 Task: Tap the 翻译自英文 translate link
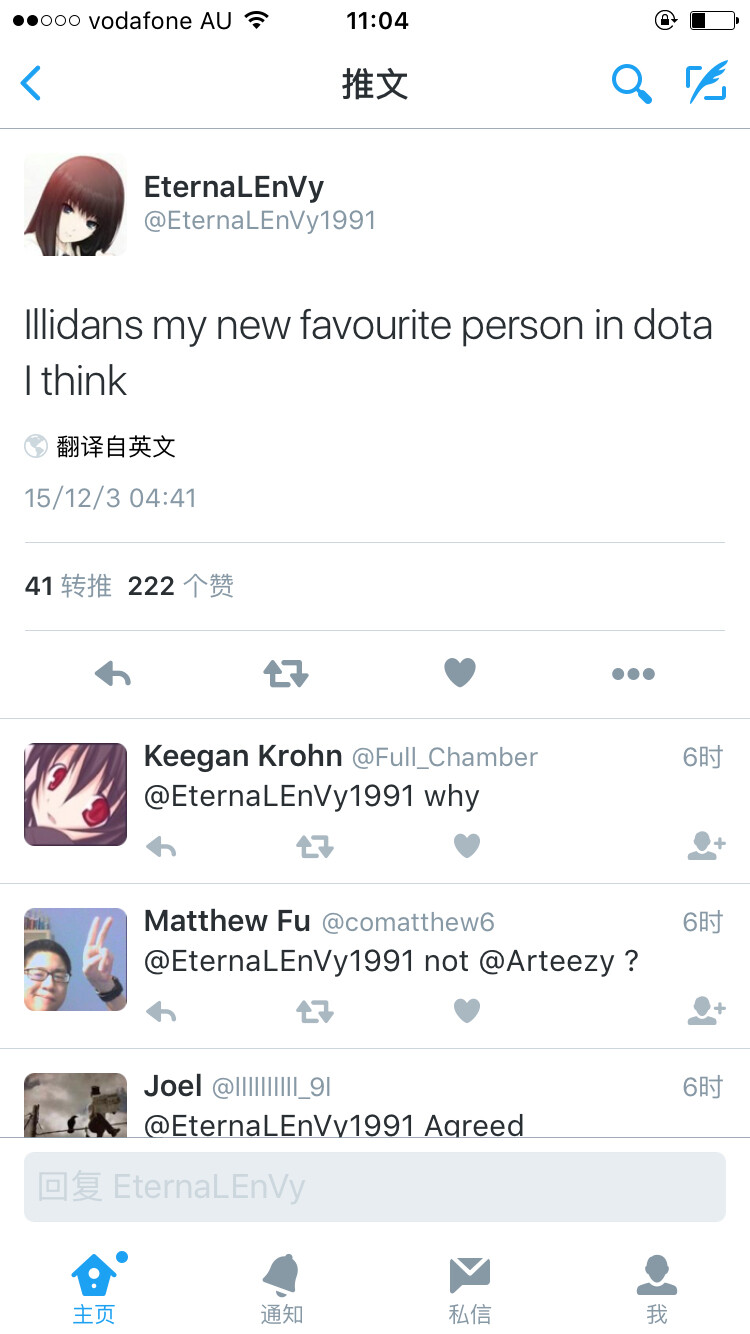(116, 446)
